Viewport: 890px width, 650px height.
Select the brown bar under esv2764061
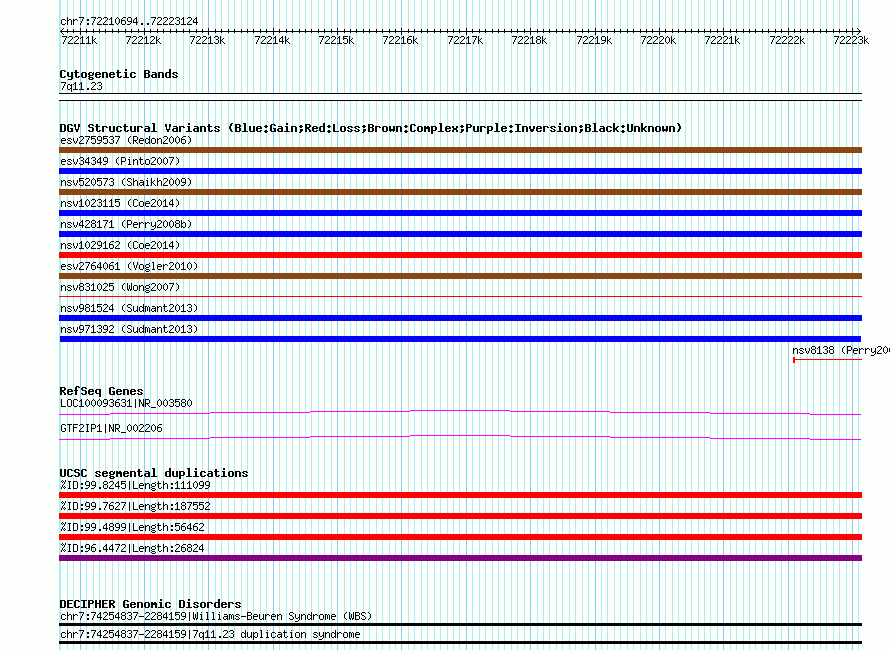click(x=460, y=276)
